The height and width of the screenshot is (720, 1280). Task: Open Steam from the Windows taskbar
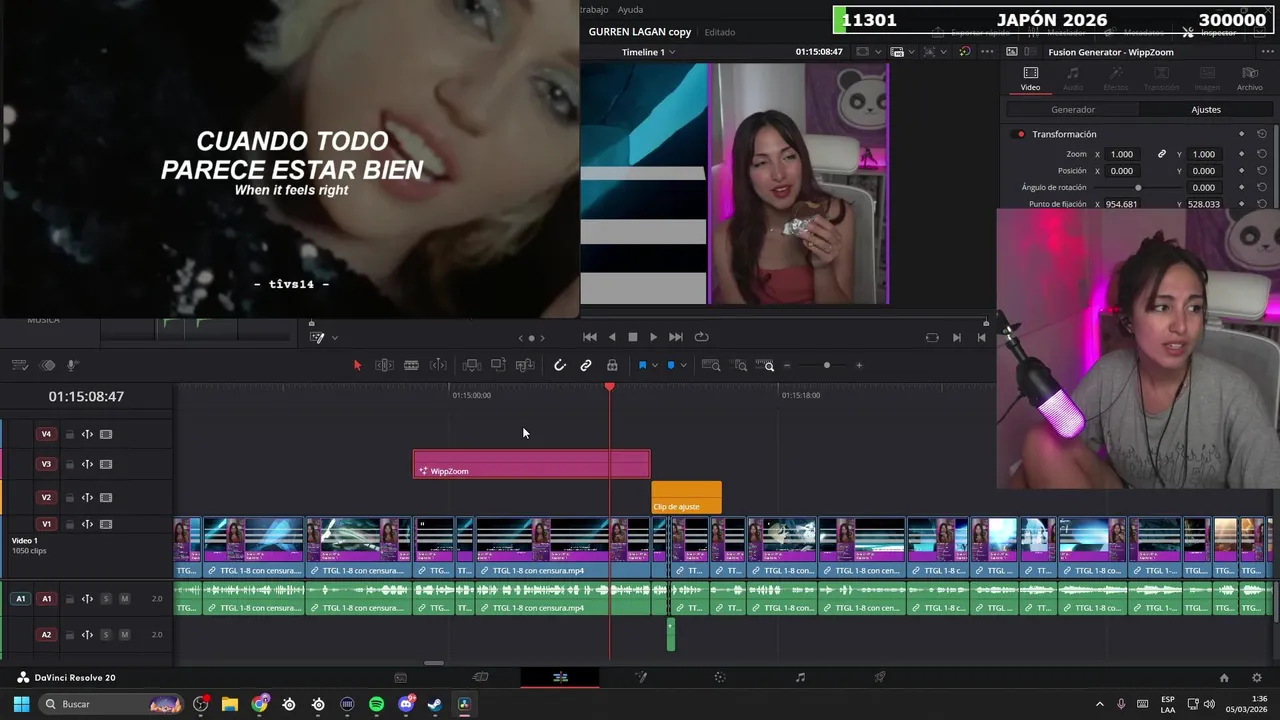coord(435,704)
